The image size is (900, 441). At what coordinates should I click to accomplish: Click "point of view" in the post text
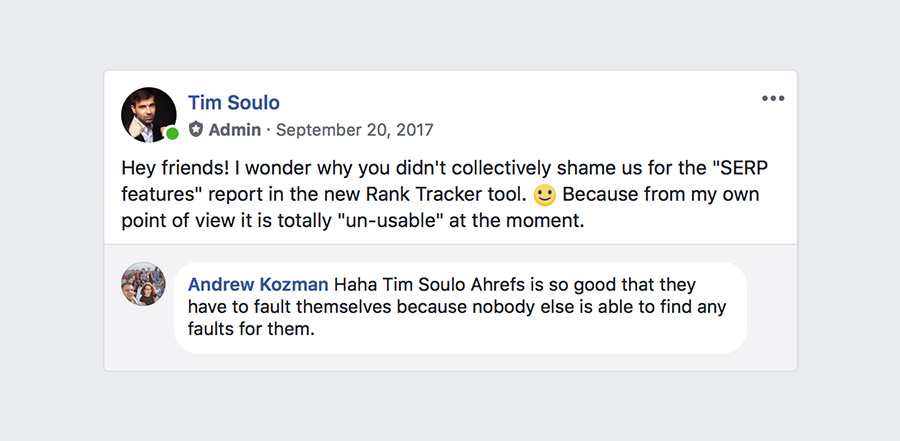tap(174, 219)
